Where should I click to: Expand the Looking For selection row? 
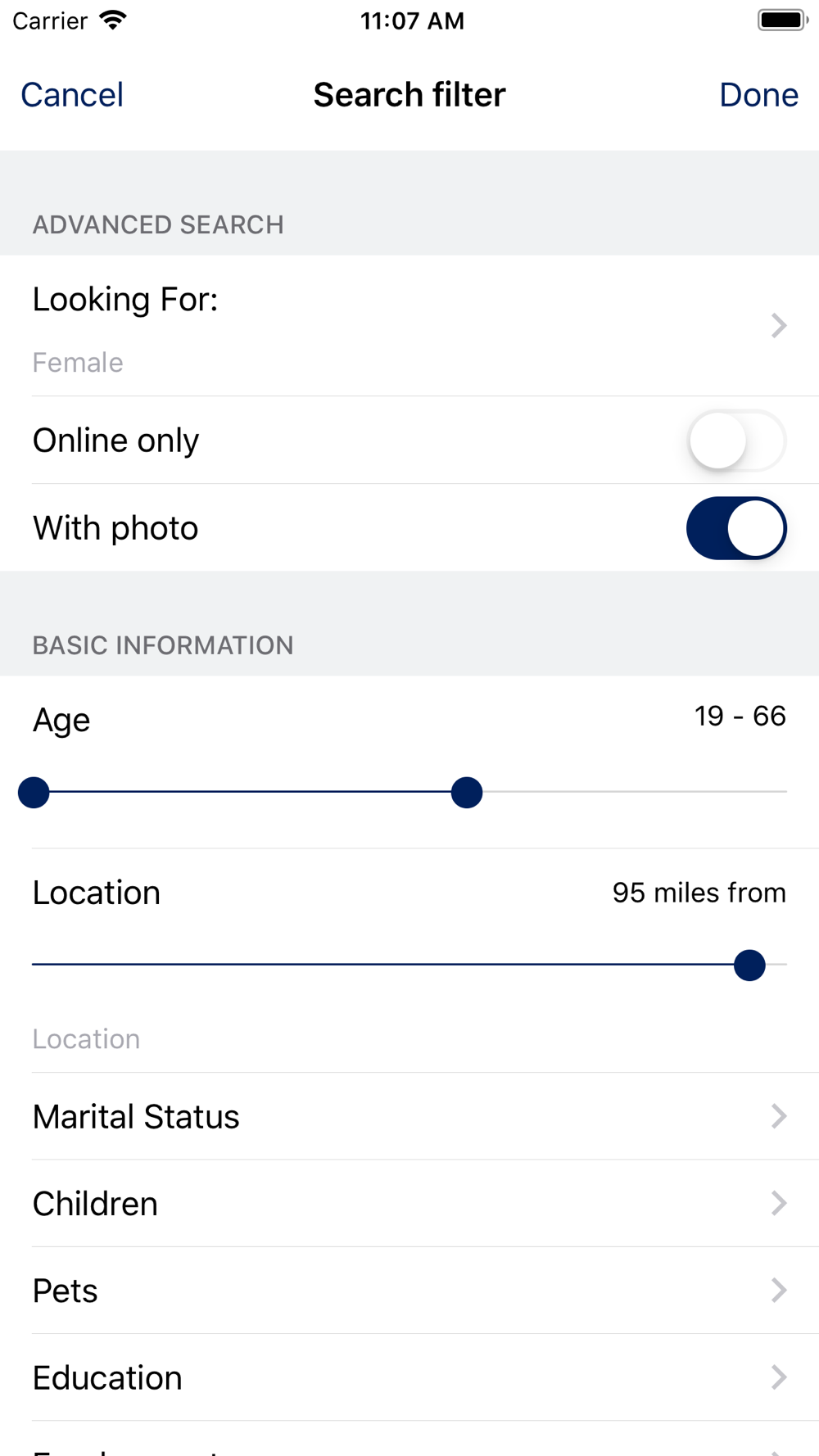coord(328,326)
